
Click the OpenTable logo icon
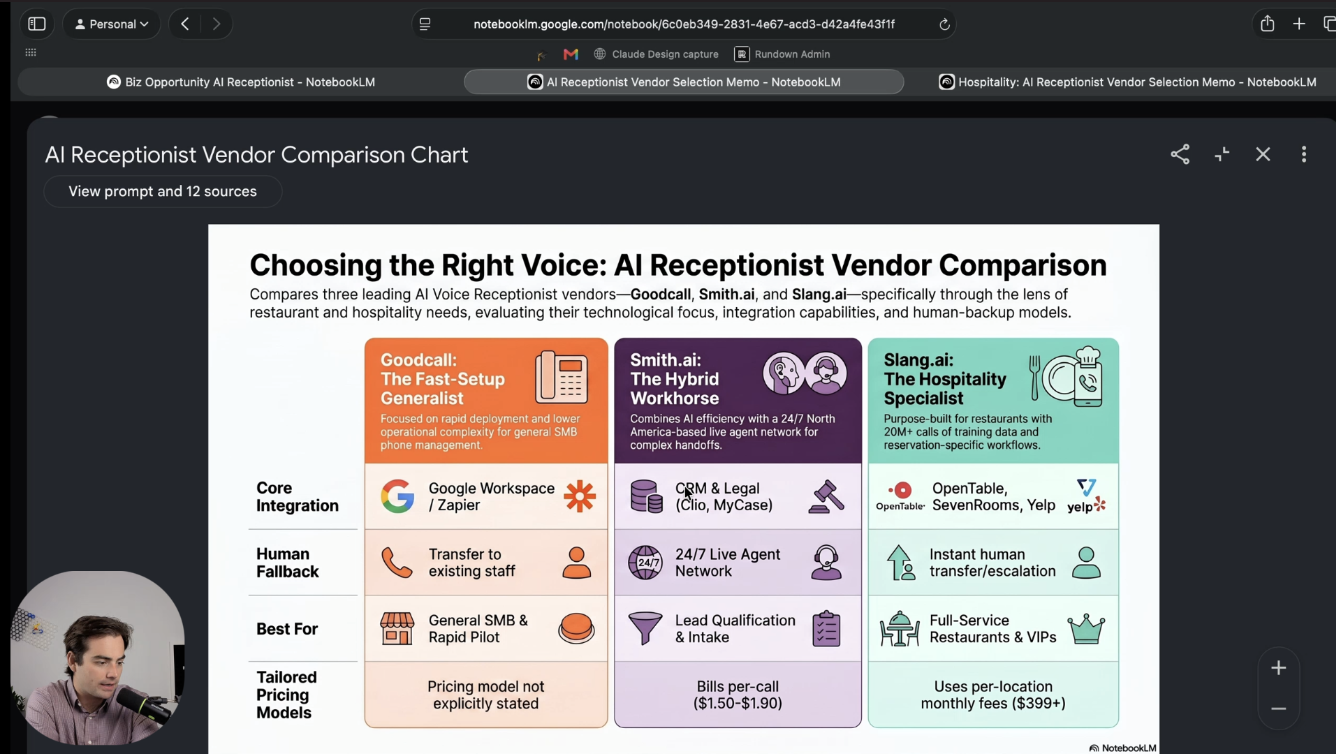(900, 496)
